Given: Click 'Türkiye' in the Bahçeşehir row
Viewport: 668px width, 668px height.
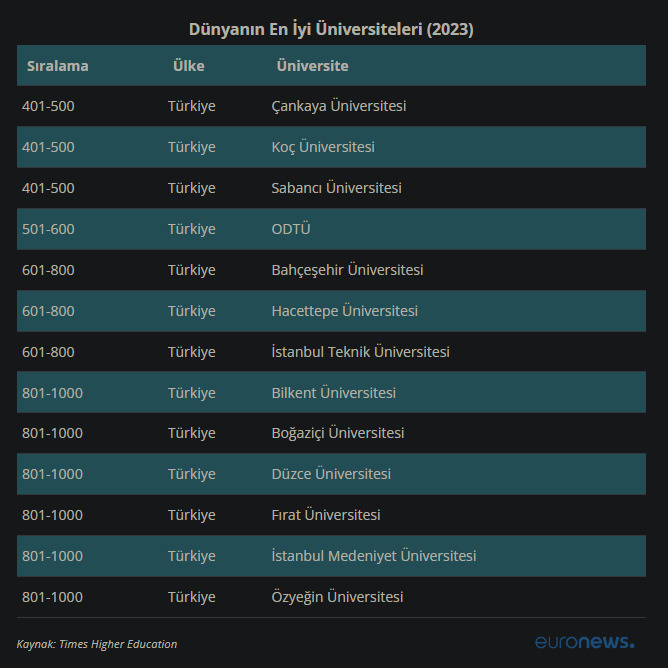Looking at the screenshot, I should pos(192,270).
